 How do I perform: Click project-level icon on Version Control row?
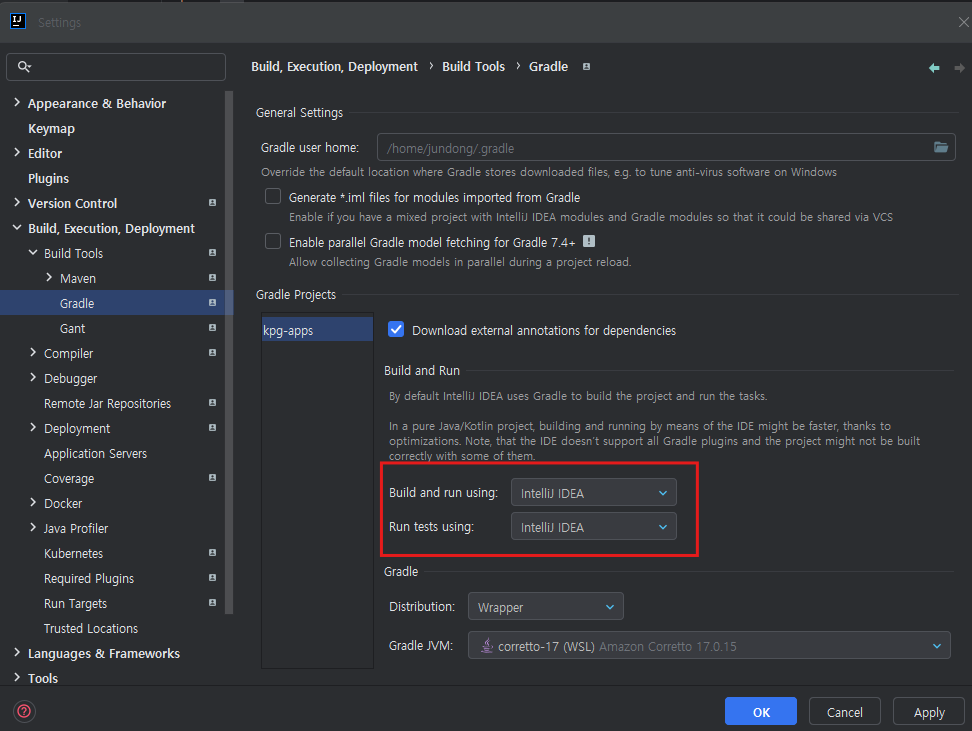[212, 203]
